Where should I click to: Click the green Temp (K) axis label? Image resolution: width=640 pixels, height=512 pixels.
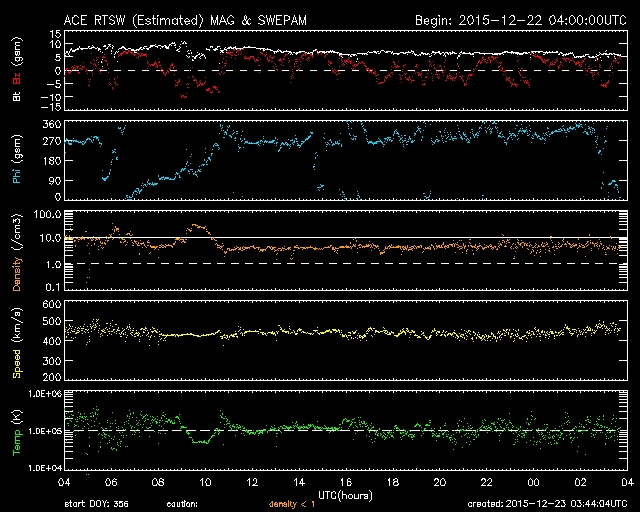click(14, 430)
